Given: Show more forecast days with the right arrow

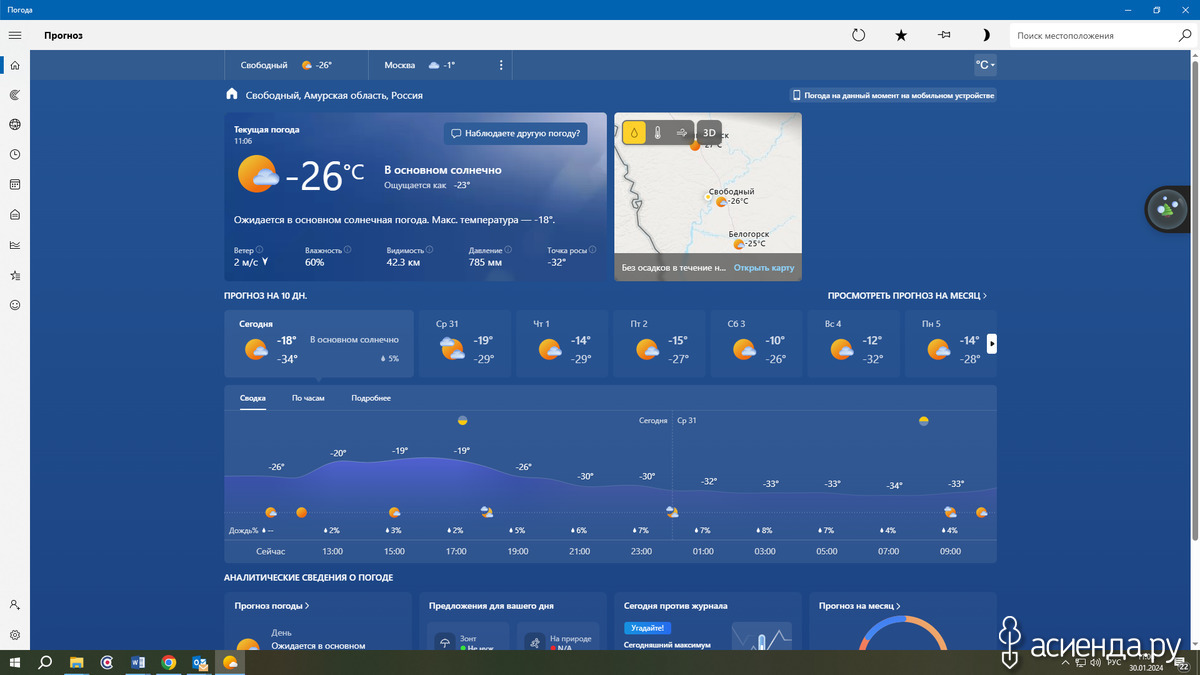Looking at the screenshot, I should 992,344.
